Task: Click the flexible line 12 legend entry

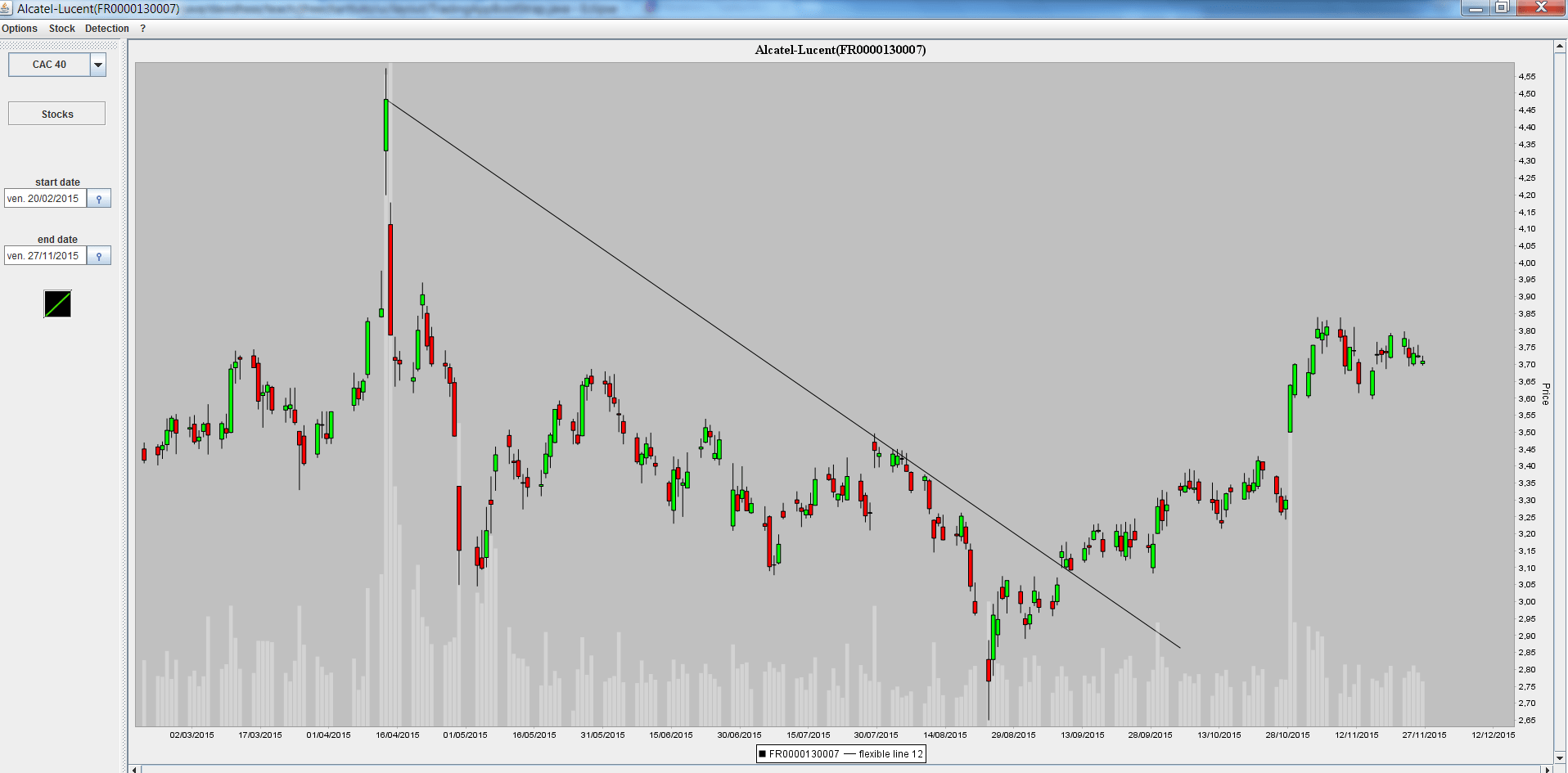Action: tap(883, 754)
